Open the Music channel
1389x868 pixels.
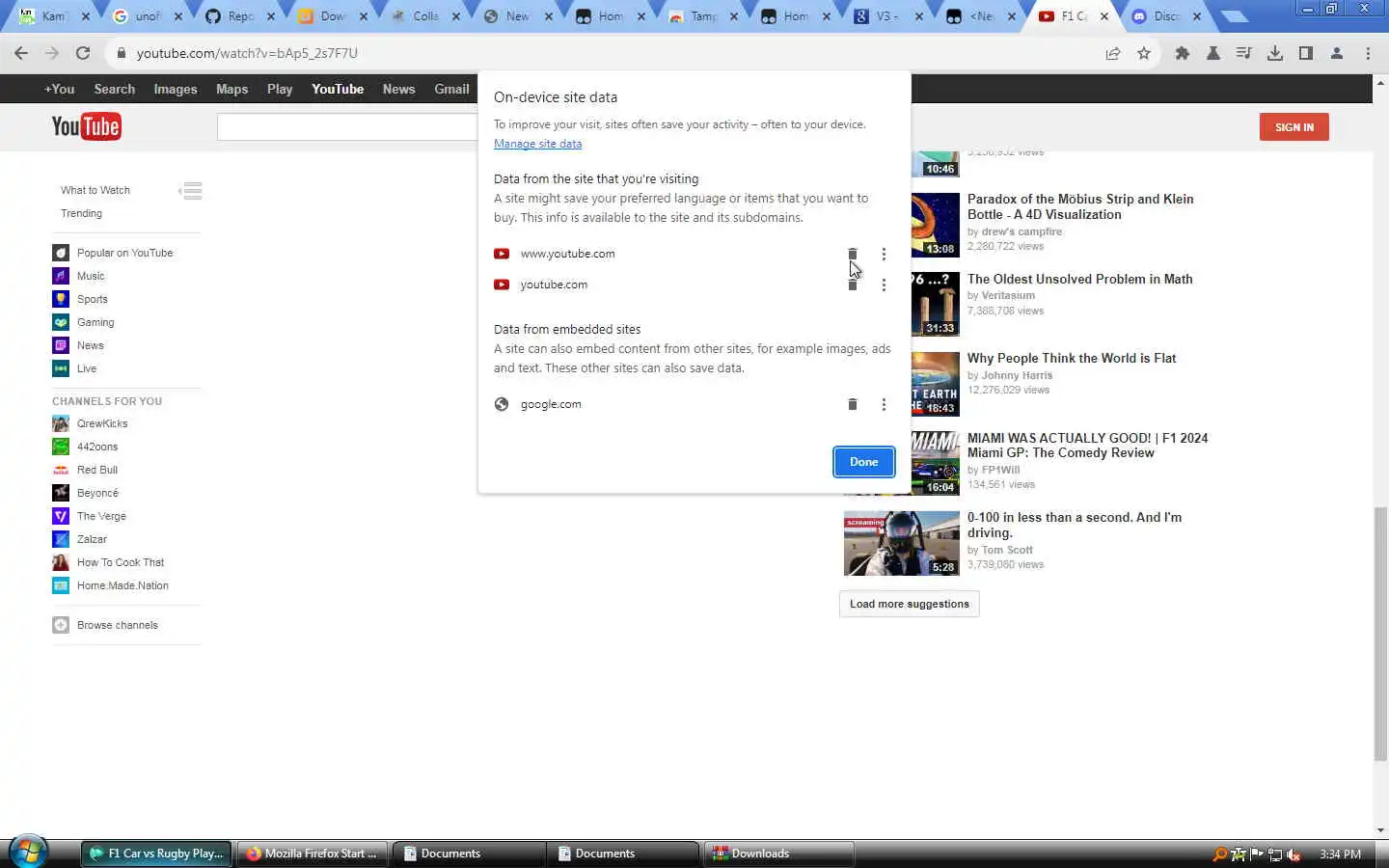[x=79, y=276]
